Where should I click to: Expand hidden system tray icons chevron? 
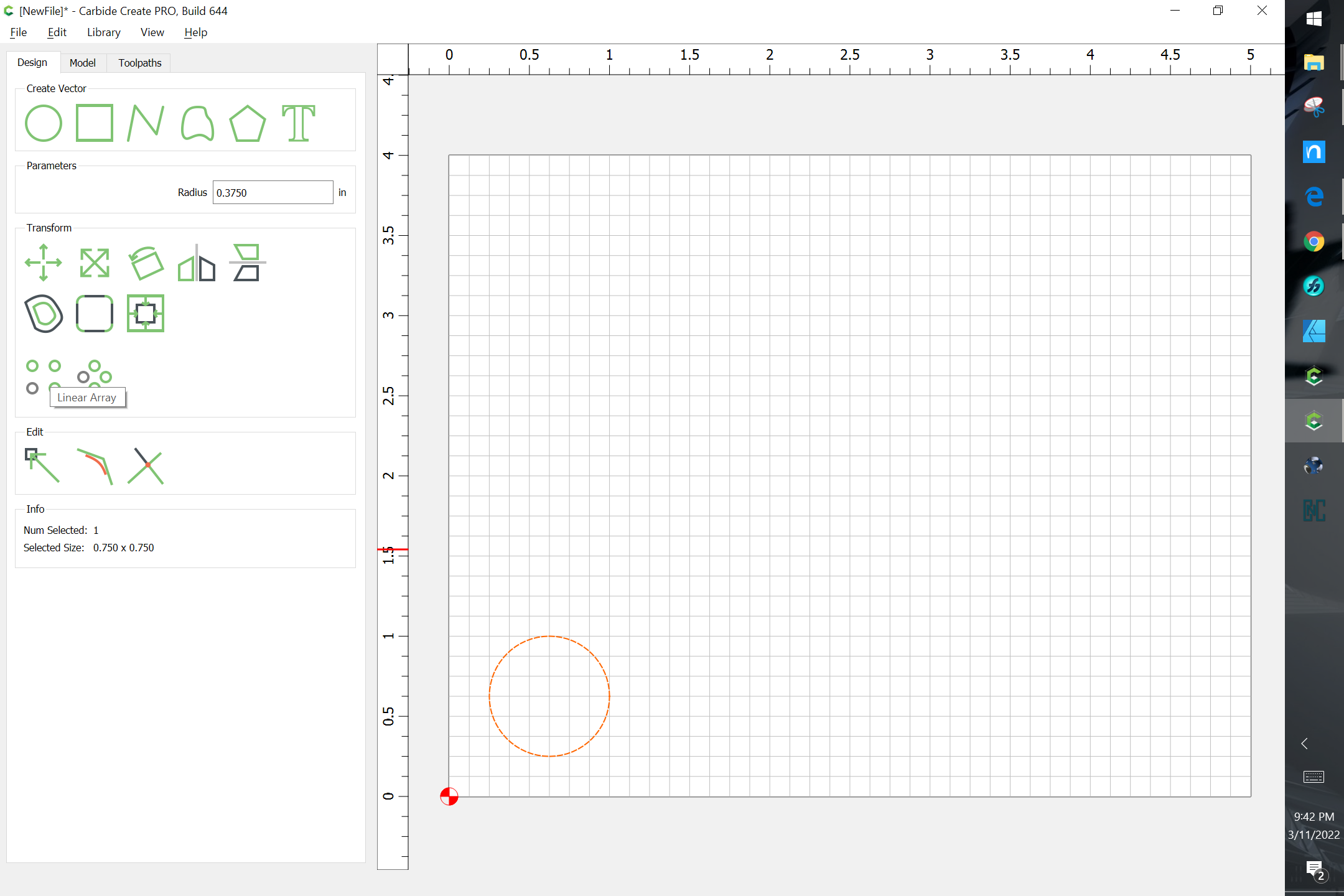click(1305, 744)
